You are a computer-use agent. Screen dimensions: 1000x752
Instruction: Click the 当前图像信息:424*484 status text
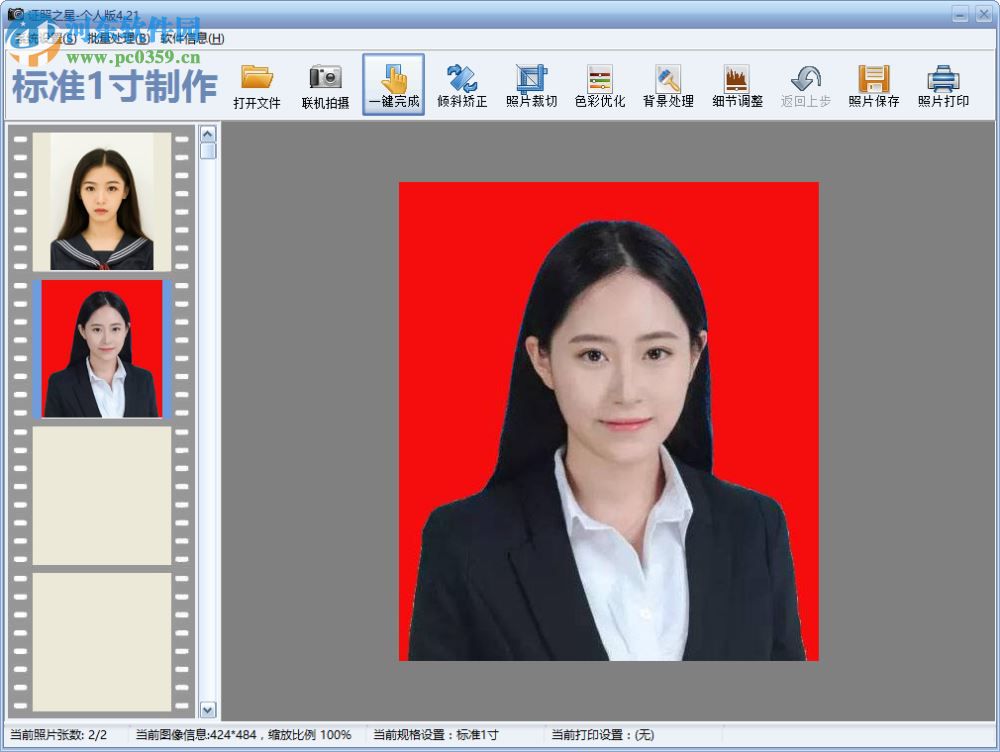click(244, 735)
